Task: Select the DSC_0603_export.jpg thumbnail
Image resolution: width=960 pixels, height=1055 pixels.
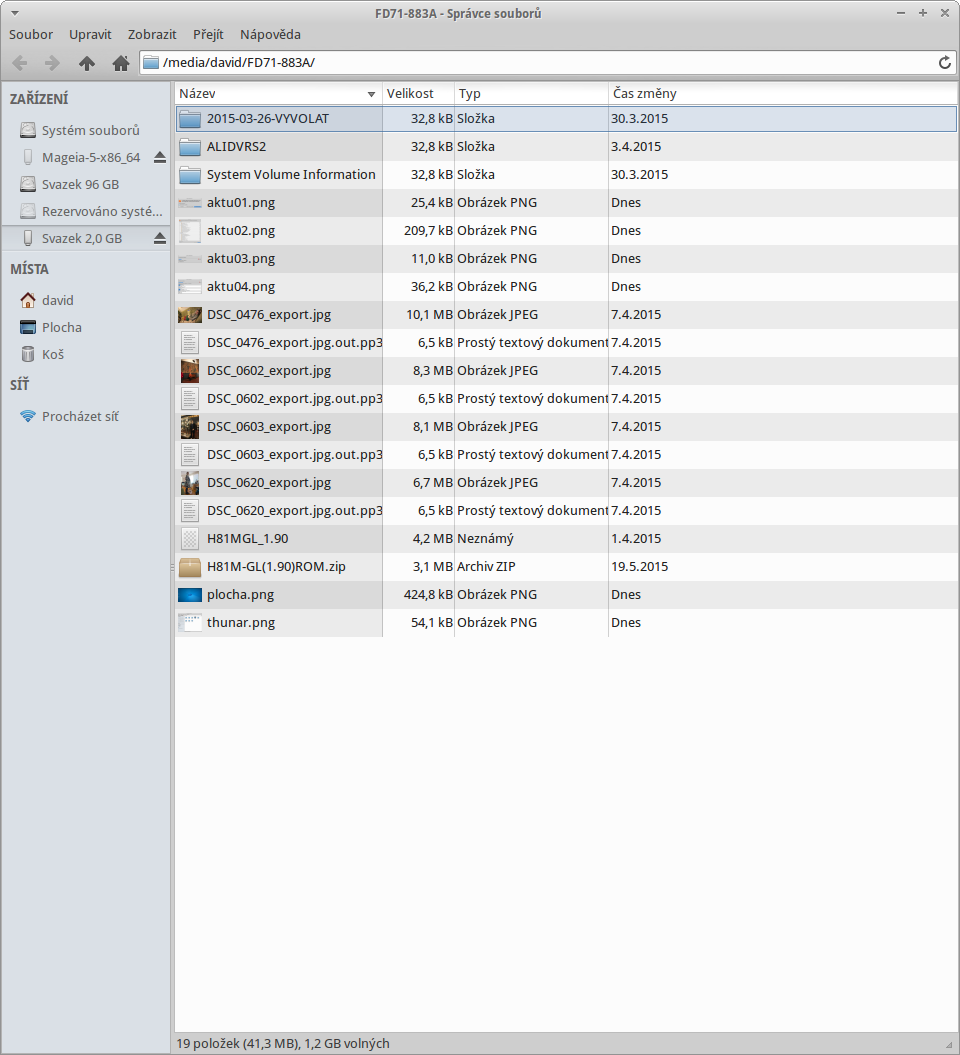Action: (x=190, y=427)
